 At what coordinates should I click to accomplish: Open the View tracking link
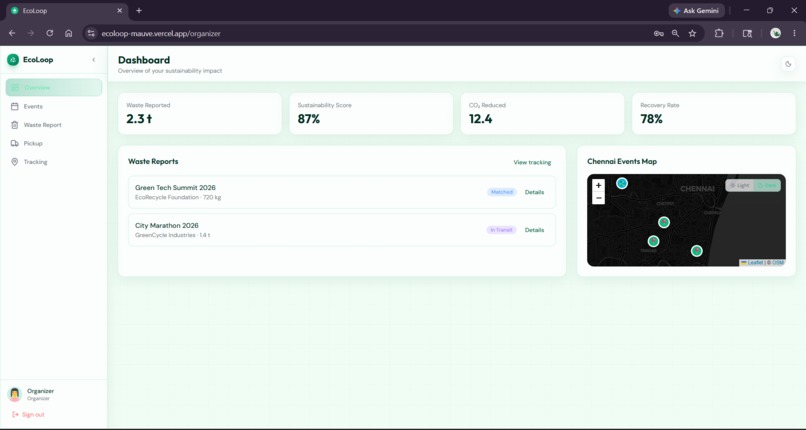tap(532, 162)
